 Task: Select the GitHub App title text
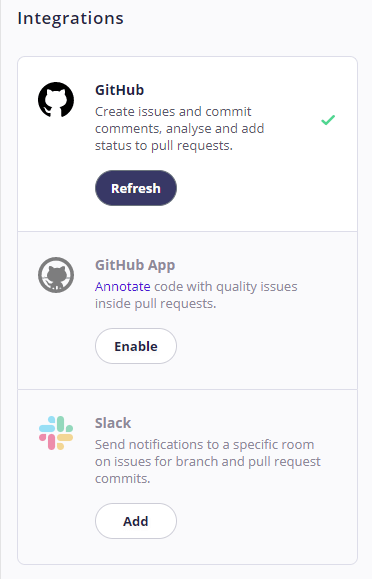click(x=135, y=265)
